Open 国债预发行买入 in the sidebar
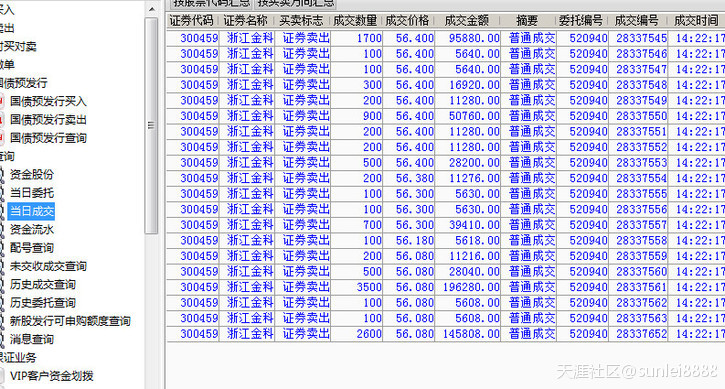This screenshot has height=389, width=725. coord(48,101)
